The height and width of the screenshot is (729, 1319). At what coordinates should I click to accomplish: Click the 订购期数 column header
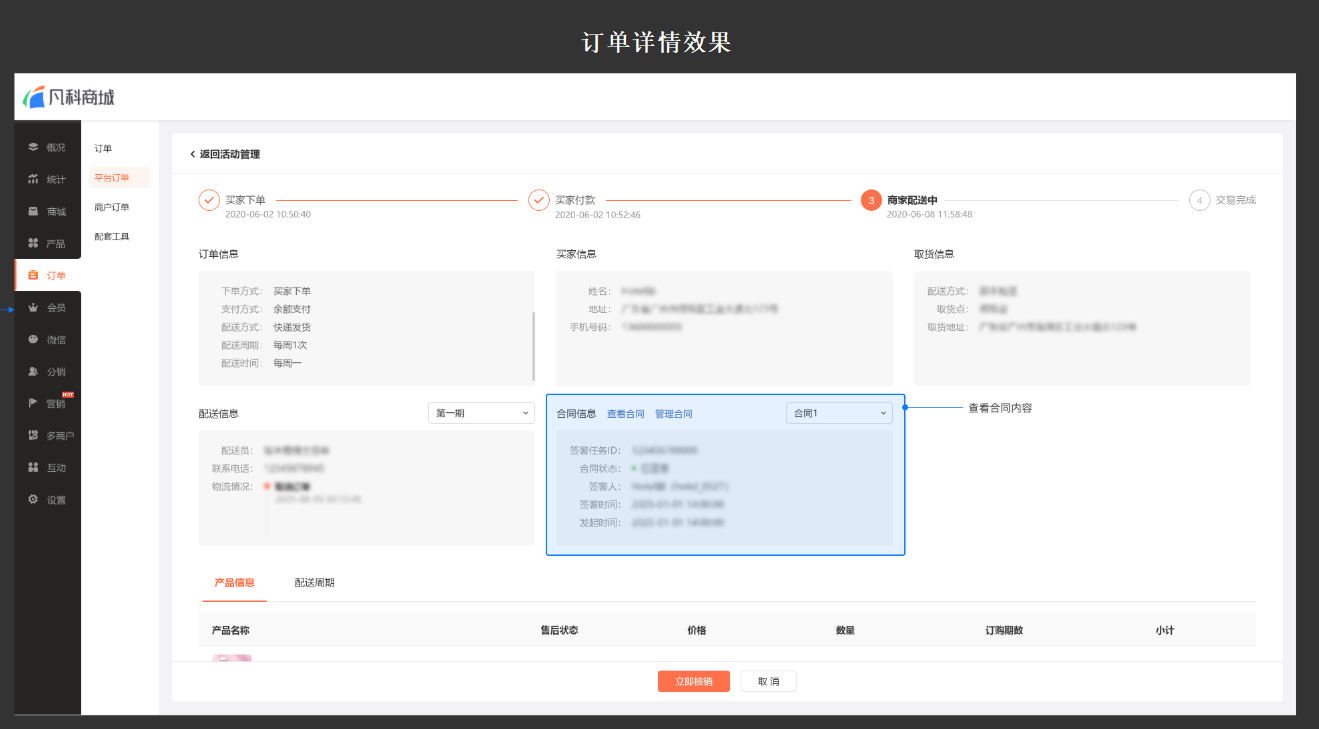[1004, 630]
